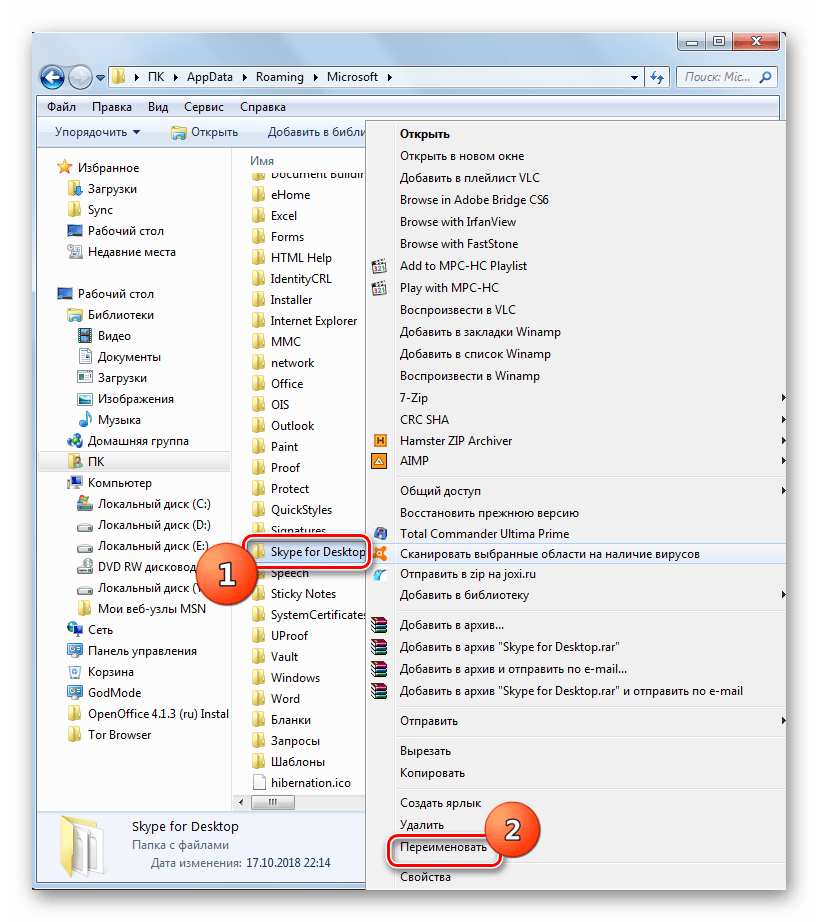Click Total Commander Ultima Prime icon
Screen dimensions: 818x922
(380, 534)
